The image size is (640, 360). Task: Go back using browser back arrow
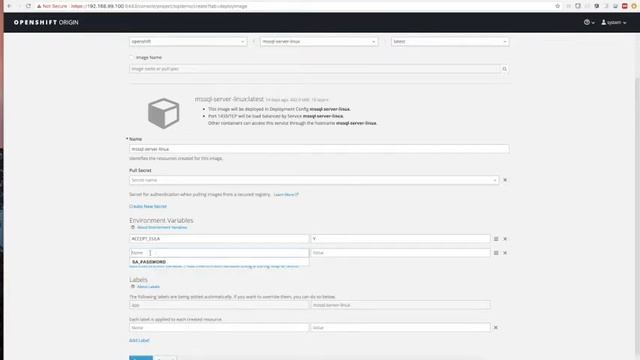pyautogui.click(x=9, y=6)
